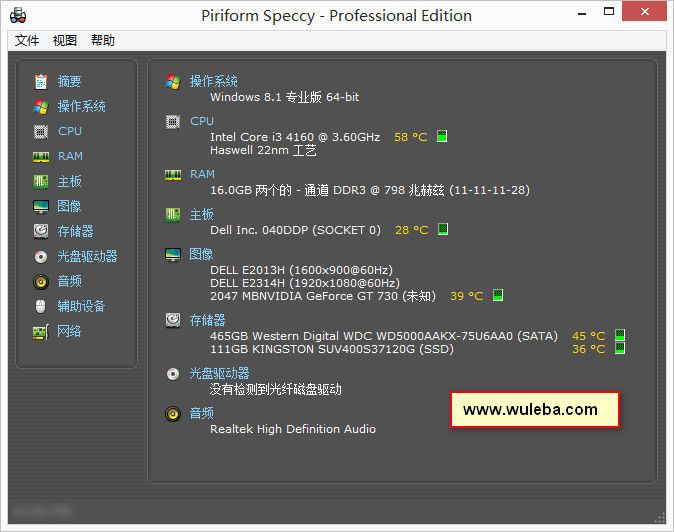Click the RAM stick icon in sidebar
The width and height of the screenshot is (674, 532).
(x=41, y=157)
